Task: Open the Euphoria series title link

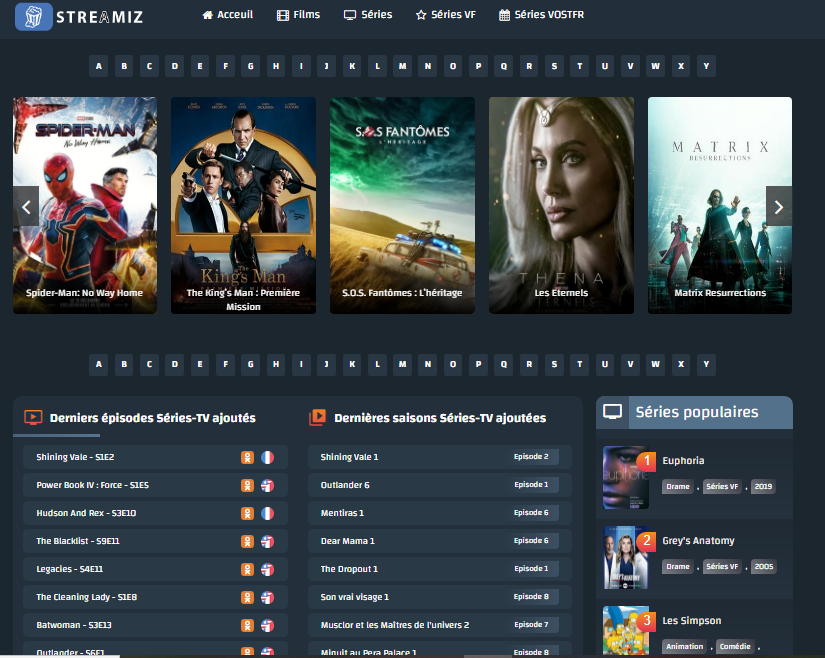Action: click(x=683, y=460)
